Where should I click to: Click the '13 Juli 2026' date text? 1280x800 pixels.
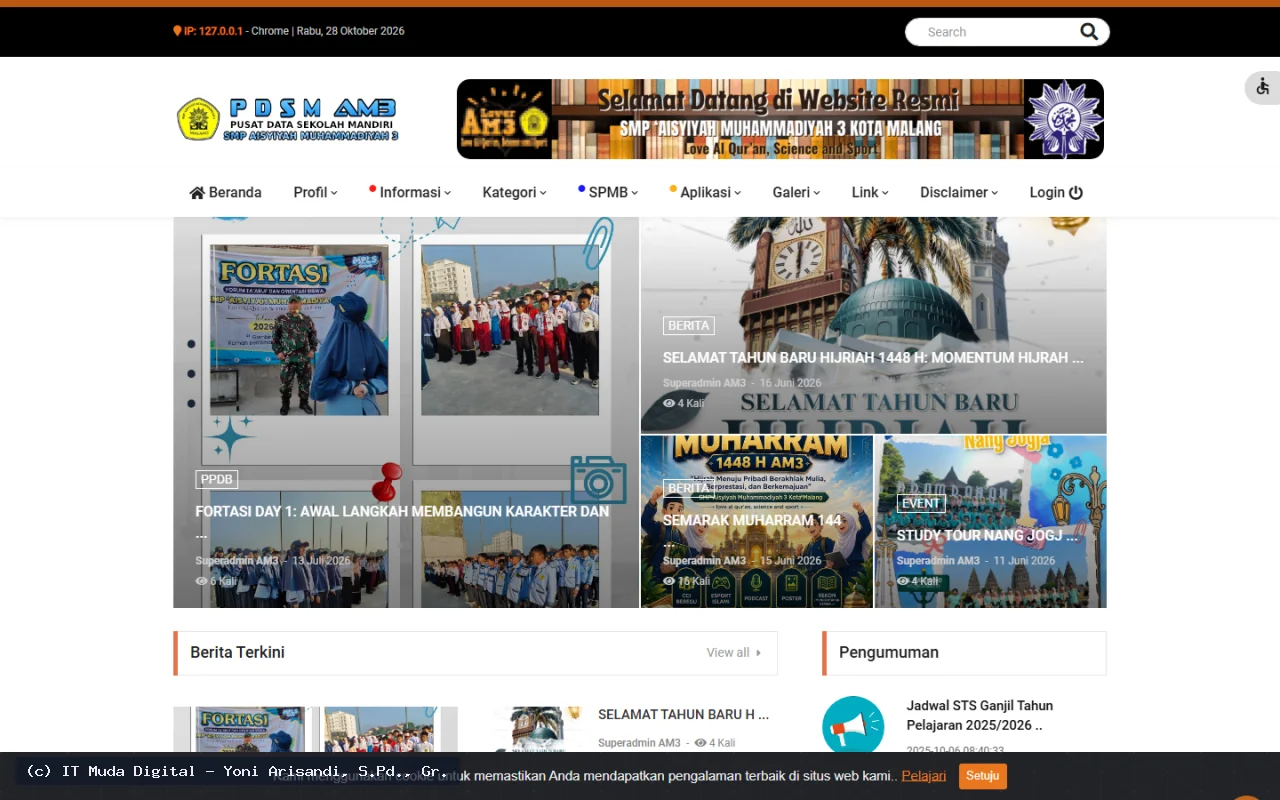(321, 561)
